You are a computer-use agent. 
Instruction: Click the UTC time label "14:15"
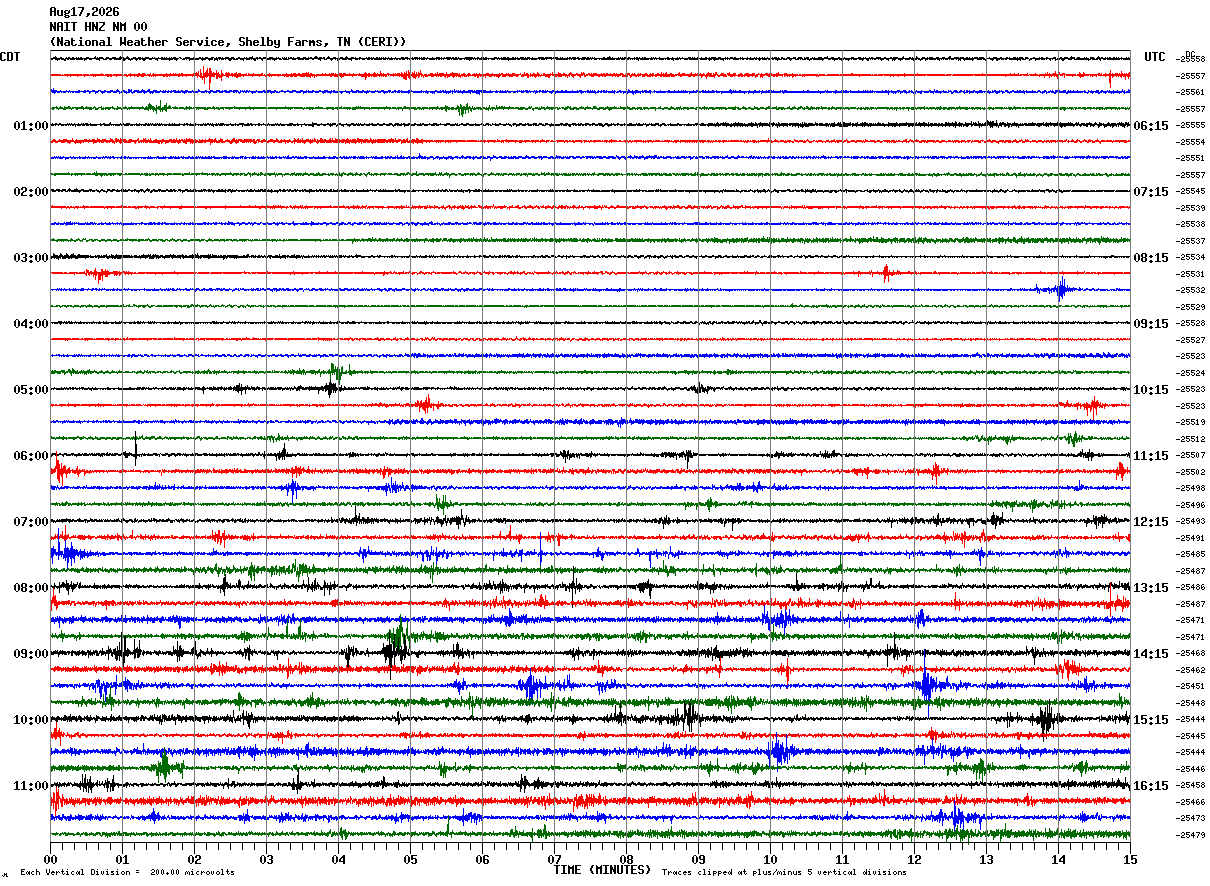1151,654
